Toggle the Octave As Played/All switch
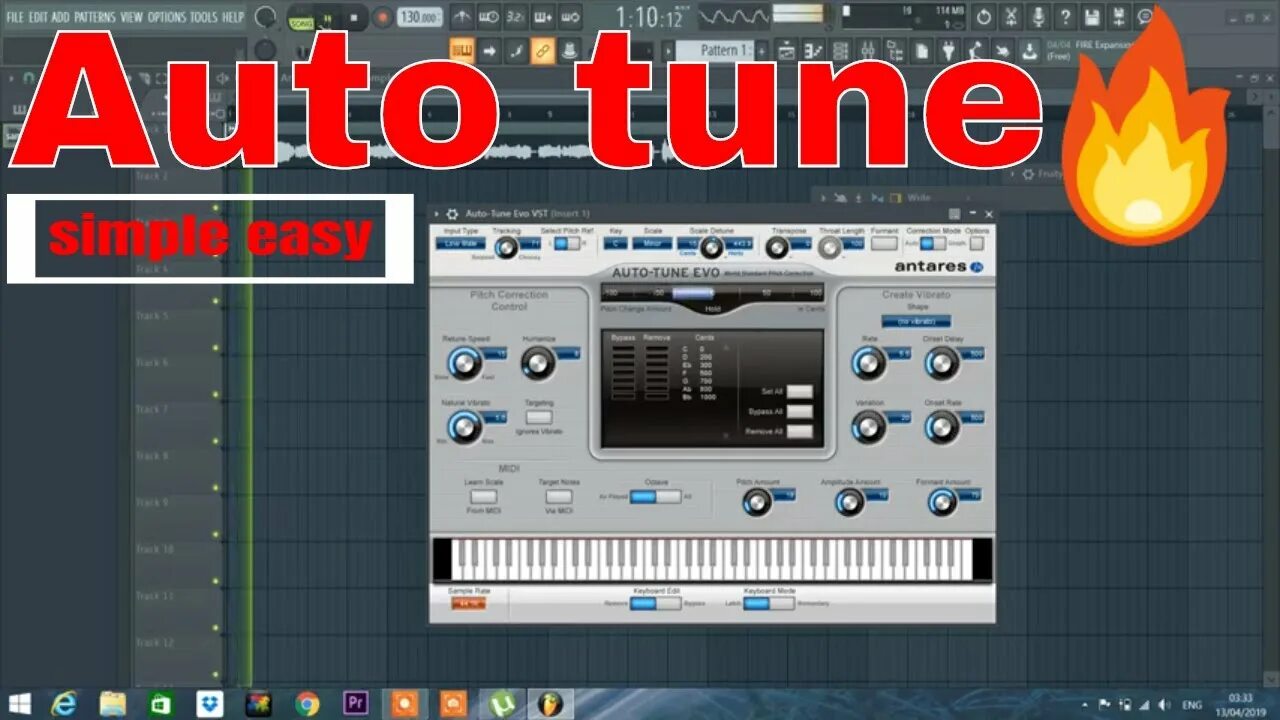Screen dimensions: 1280x720 pyautogui.click(x=655, y=496)
